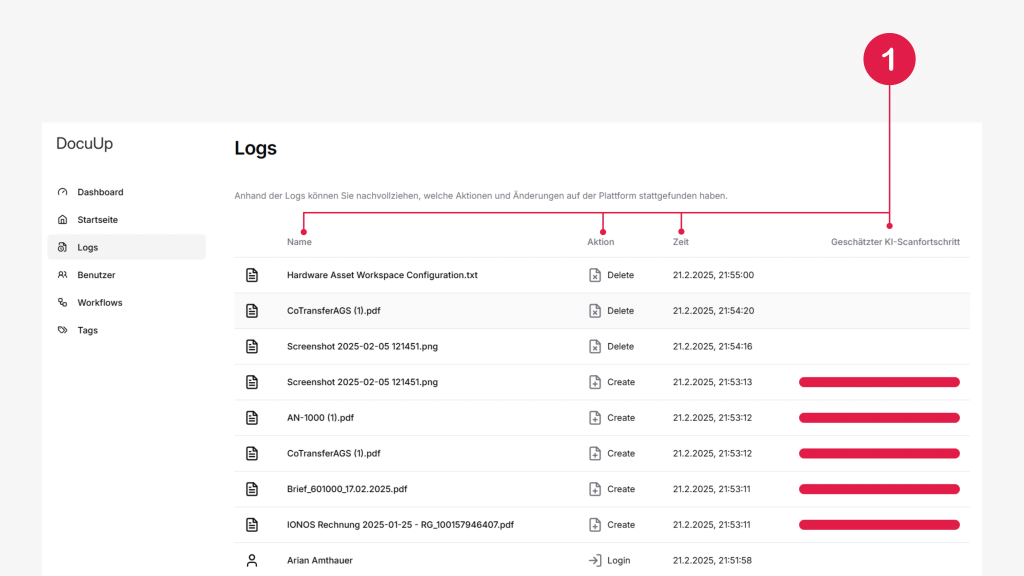This screenshot has height=576, width=1024.
Task: Click the Startseite home icon
Action: click(63, 220)
